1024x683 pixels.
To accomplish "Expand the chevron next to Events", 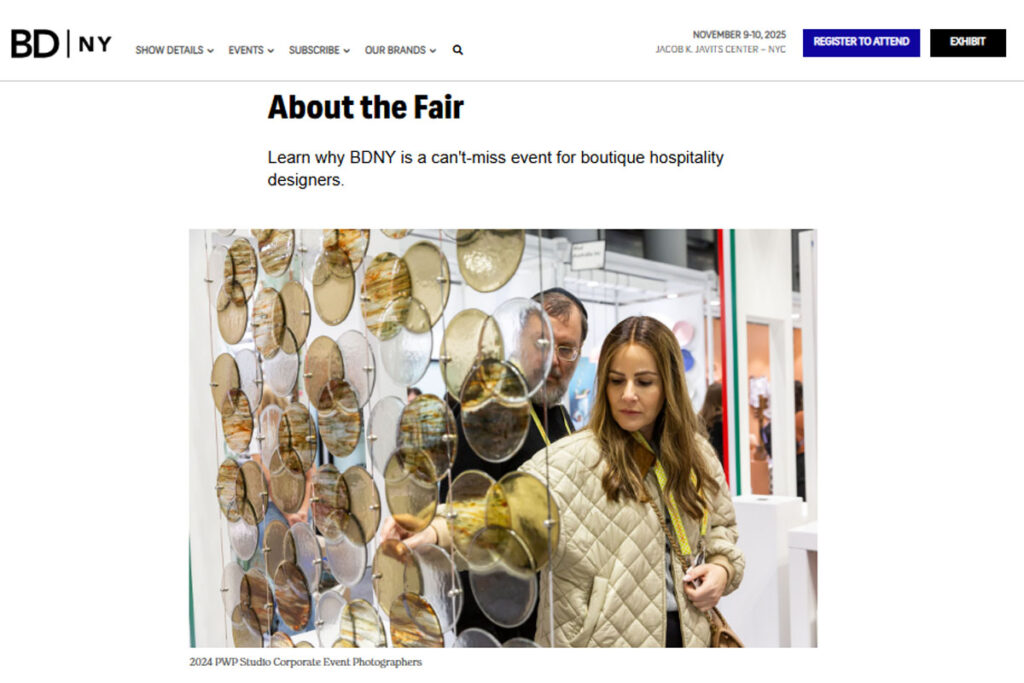I will 270,51.
